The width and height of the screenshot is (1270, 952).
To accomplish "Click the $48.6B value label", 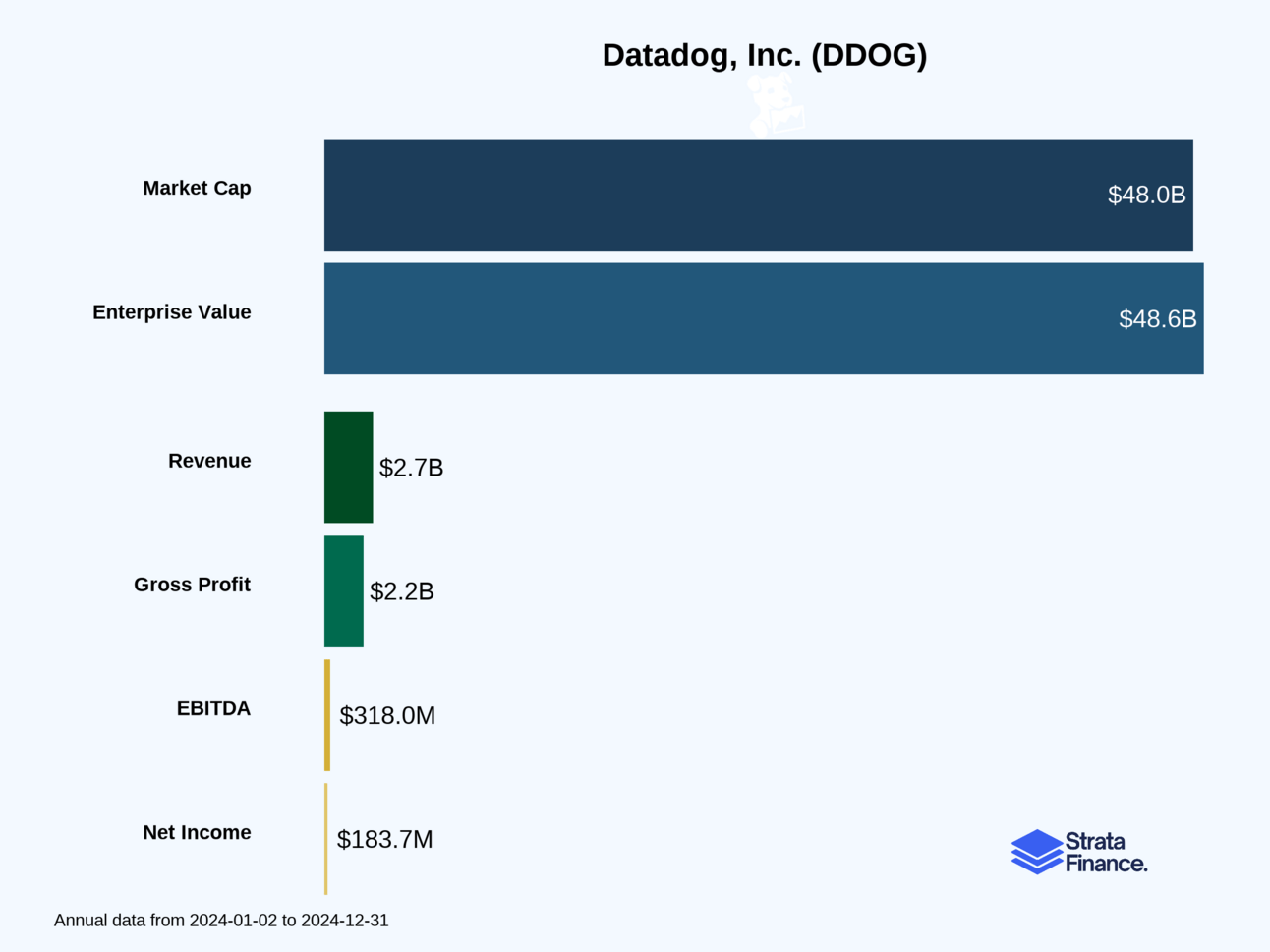I will click(x=1158, y=318).
